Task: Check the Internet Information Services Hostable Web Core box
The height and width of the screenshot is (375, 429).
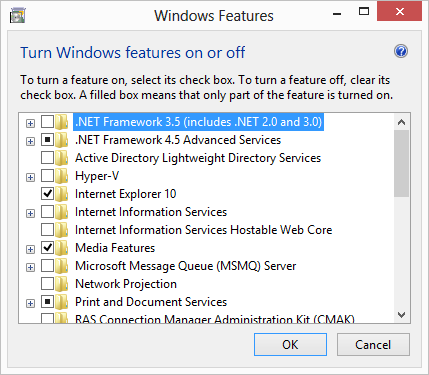Action: click(x=47, y=230)
